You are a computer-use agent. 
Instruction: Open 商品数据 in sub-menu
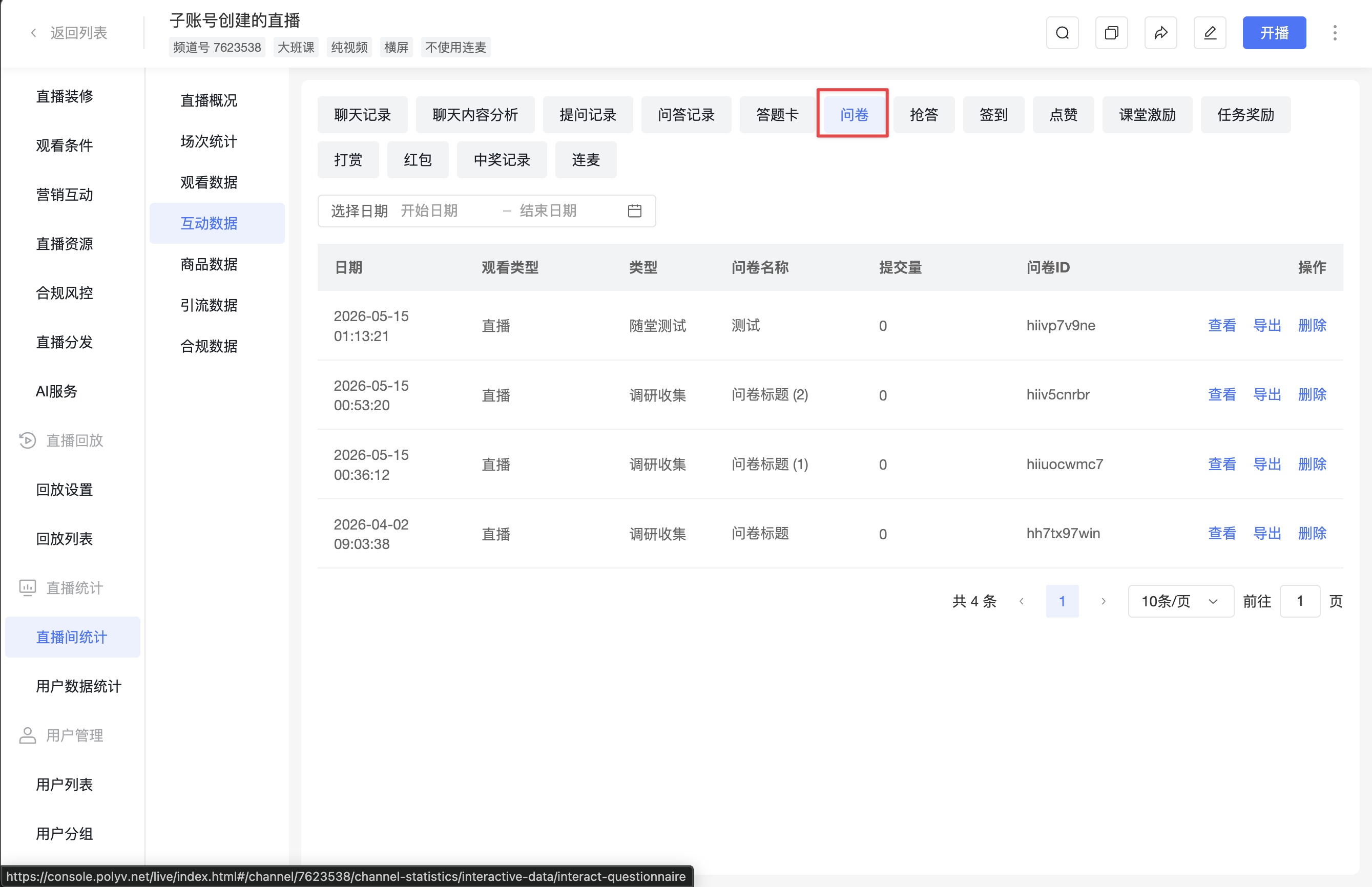point(209,264)
